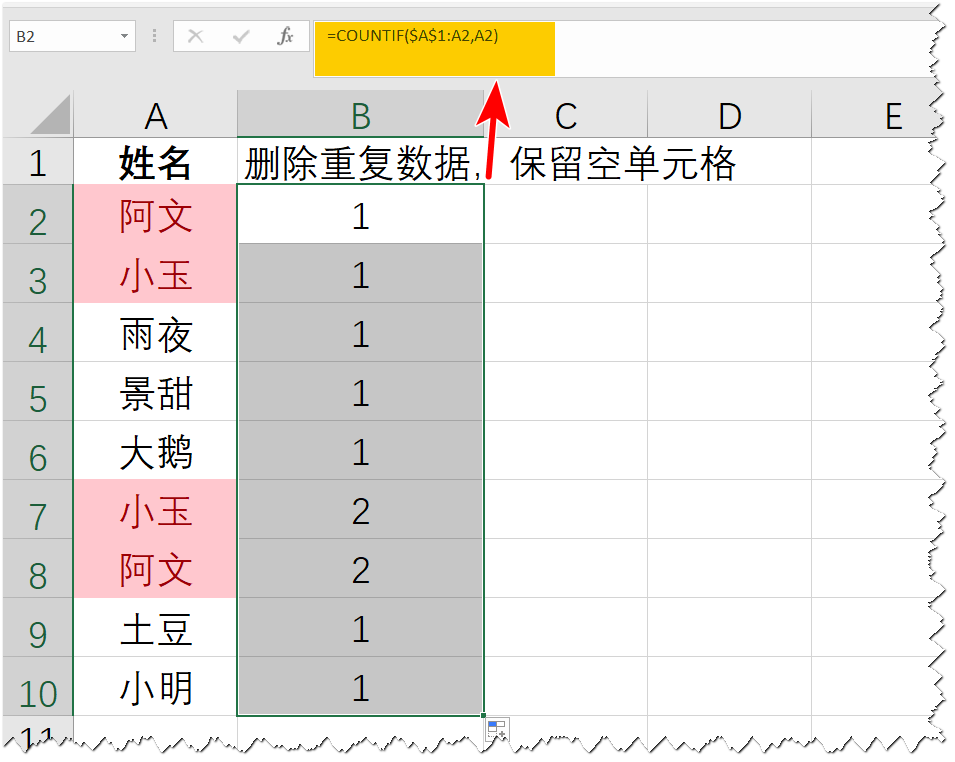
Task: Click cell B6 showing 1
Action: point(361,451)
